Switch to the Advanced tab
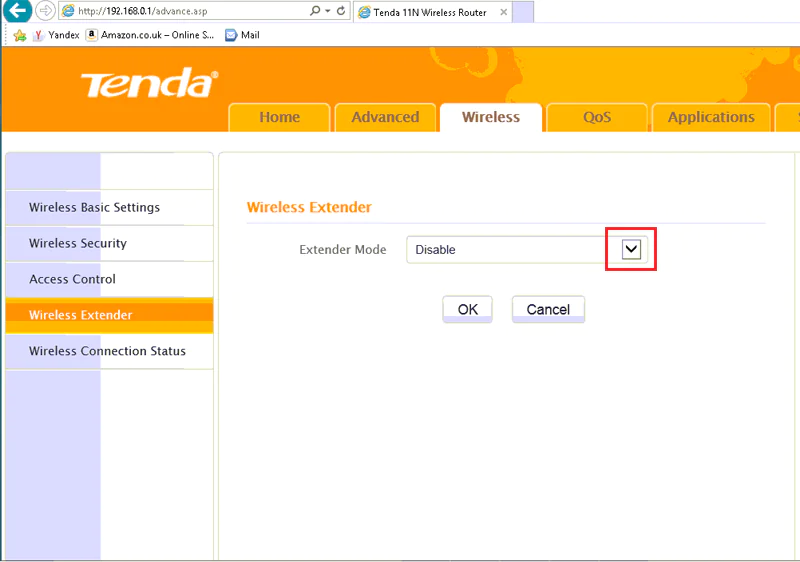800x562 pixels. (385, 117)
